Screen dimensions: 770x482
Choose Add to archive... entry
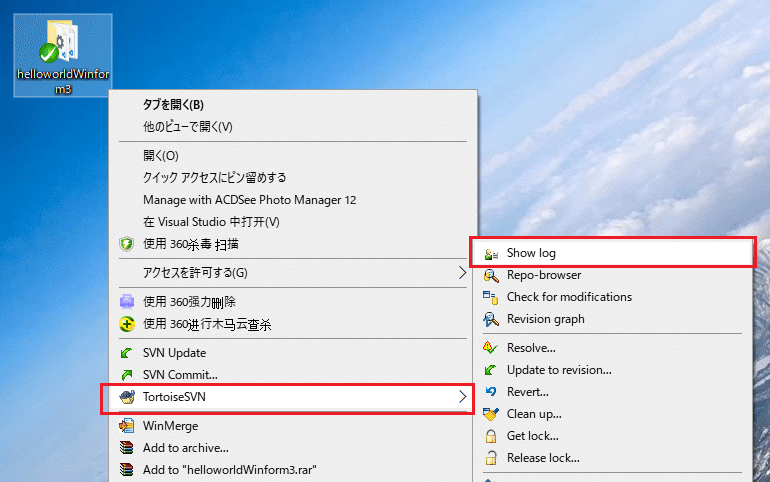pyautogui.click(x=186, y=448)
